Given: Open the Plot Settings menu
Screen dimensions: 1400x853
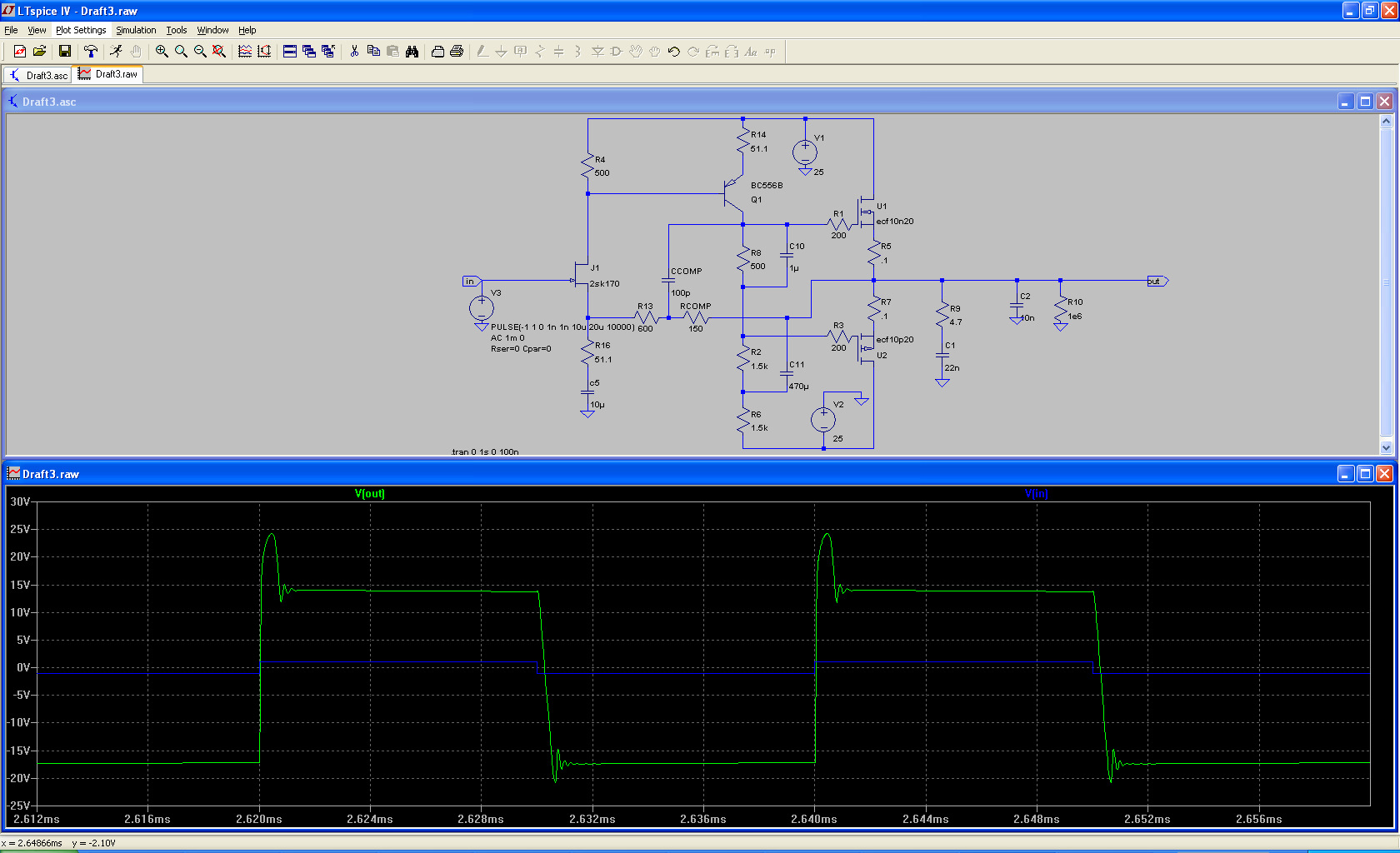Looking at the screenshot, I should (81, 30).
